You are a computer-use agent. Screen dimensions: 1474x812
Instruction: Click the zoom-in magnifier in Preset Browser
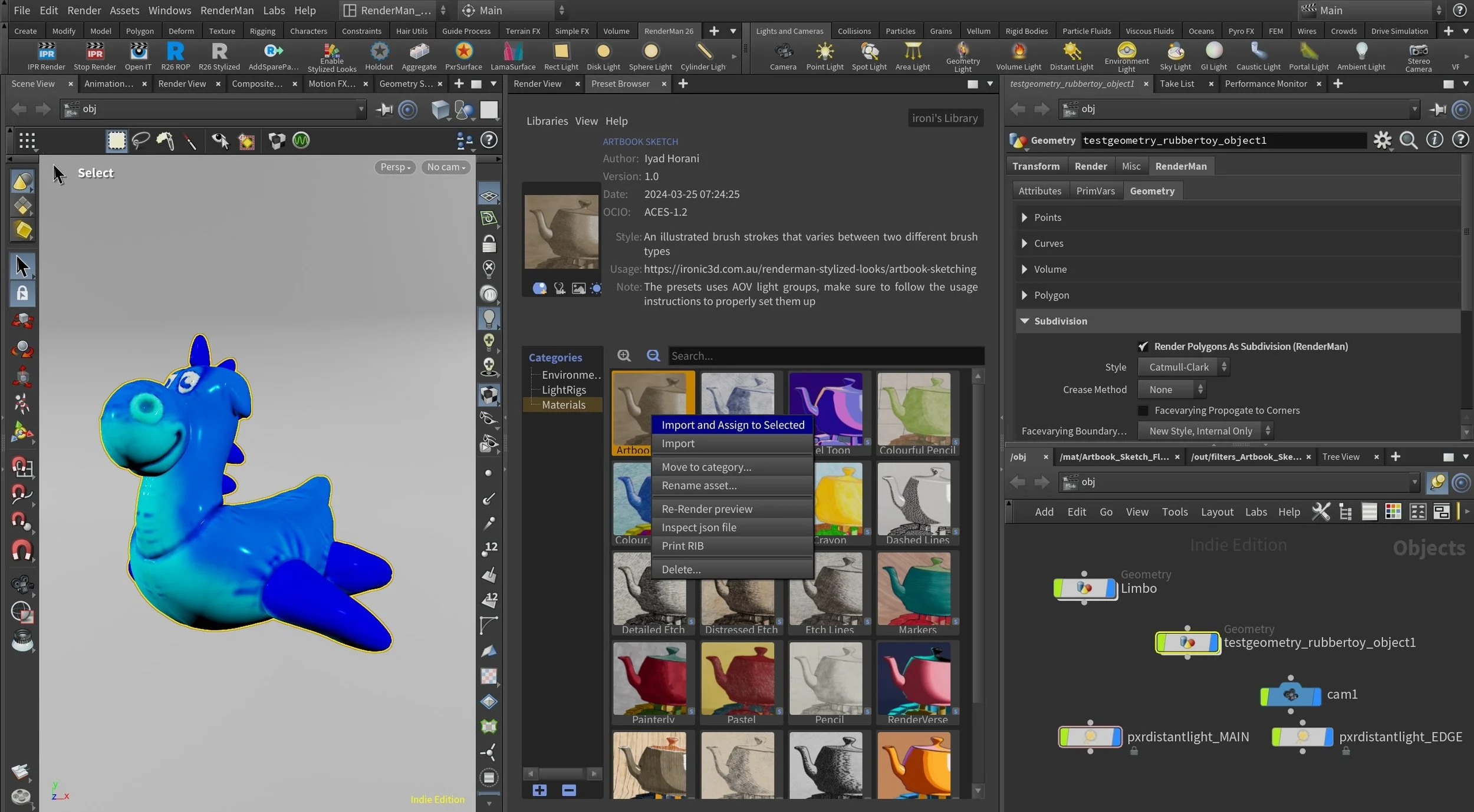[x=624, y=355]
